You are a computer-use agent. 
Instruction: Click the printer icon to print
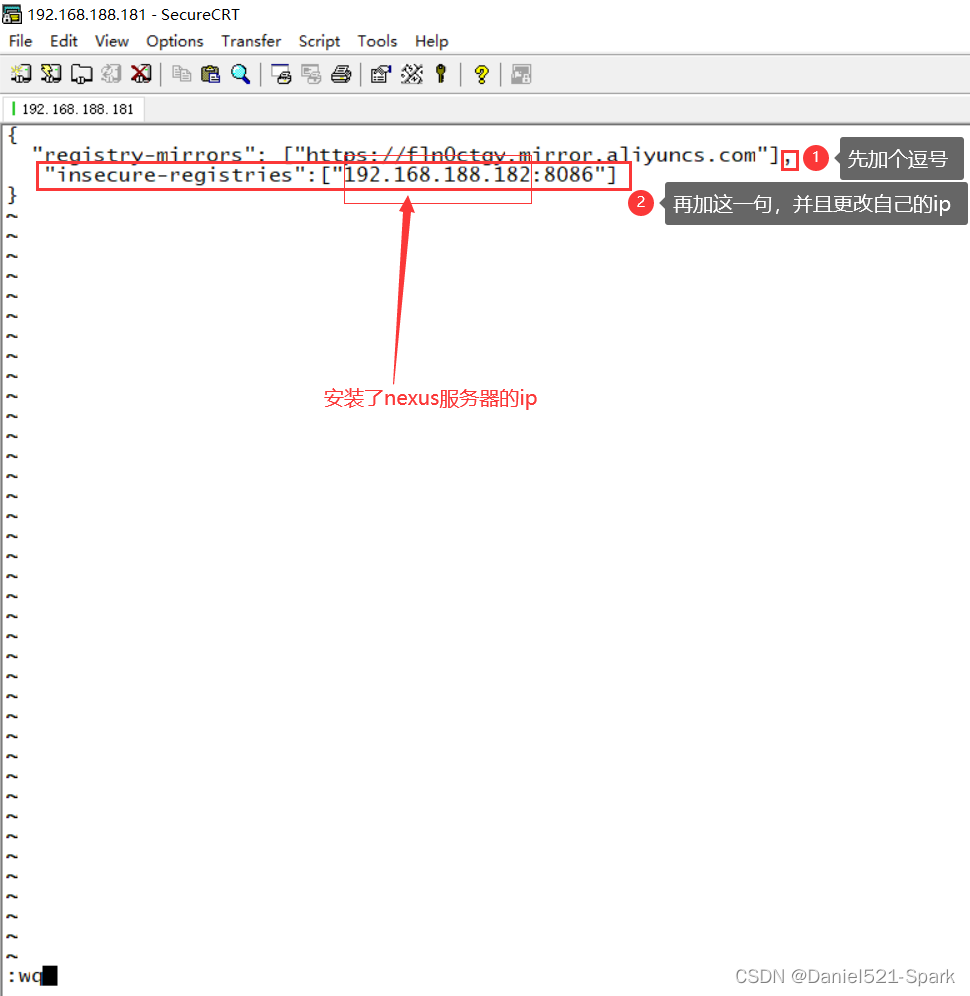click(x=341, y=74)
